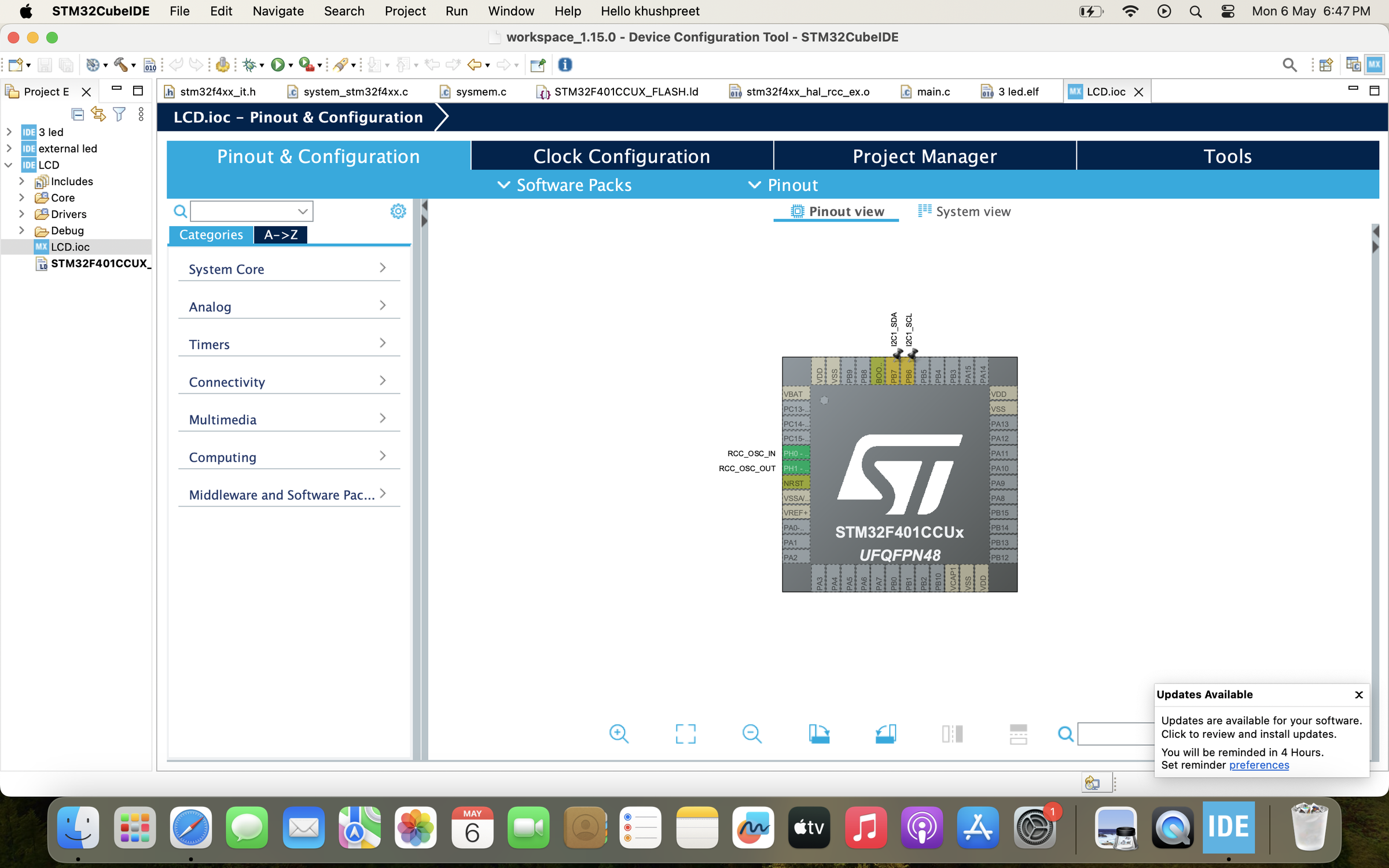Open the preferences link in the updates popup
The width and height of the screenshot is (1389, 868).
coord(1258,764)
